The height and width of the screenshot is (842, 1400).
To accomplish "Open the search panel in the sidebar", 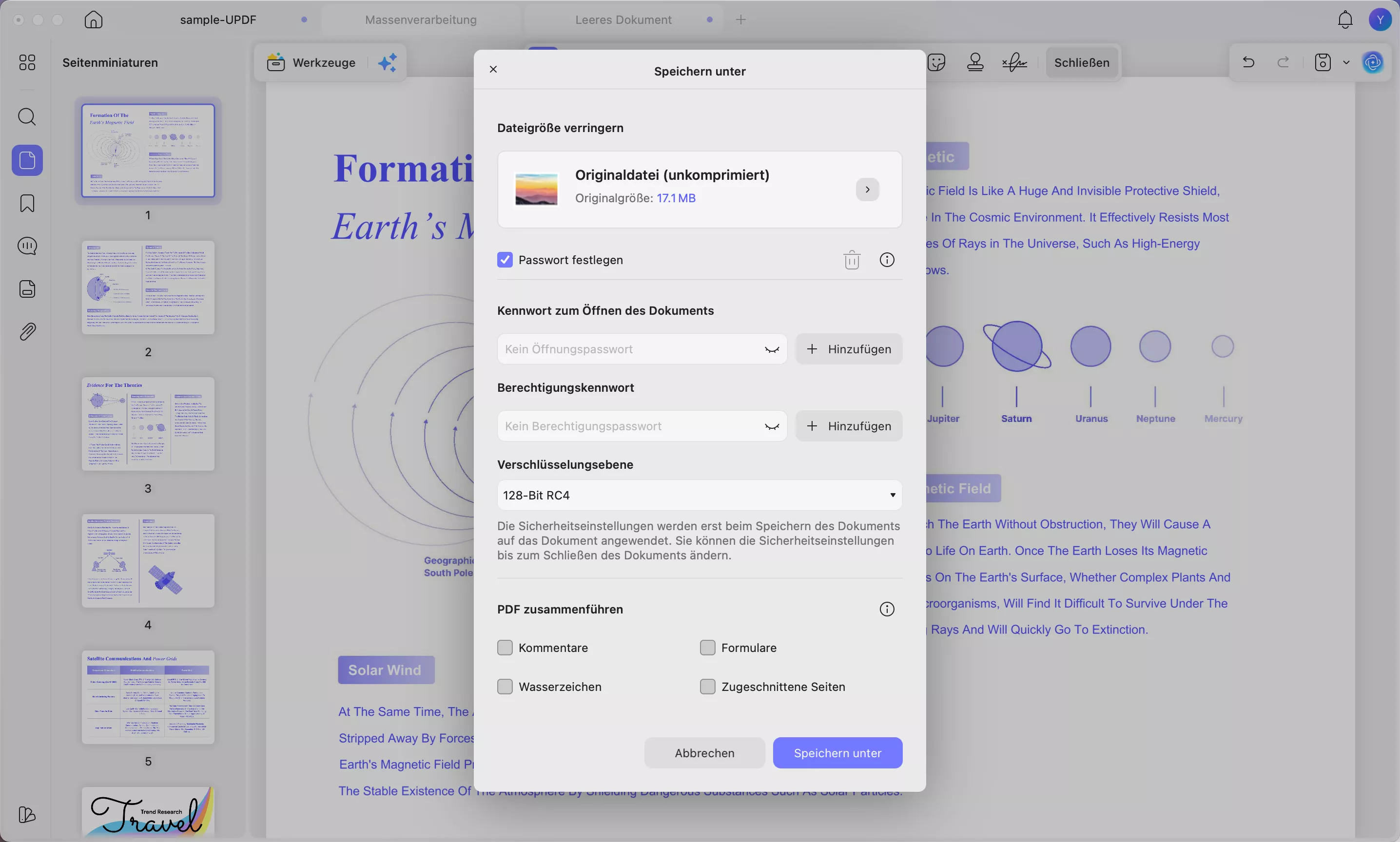I will (27, 117).
